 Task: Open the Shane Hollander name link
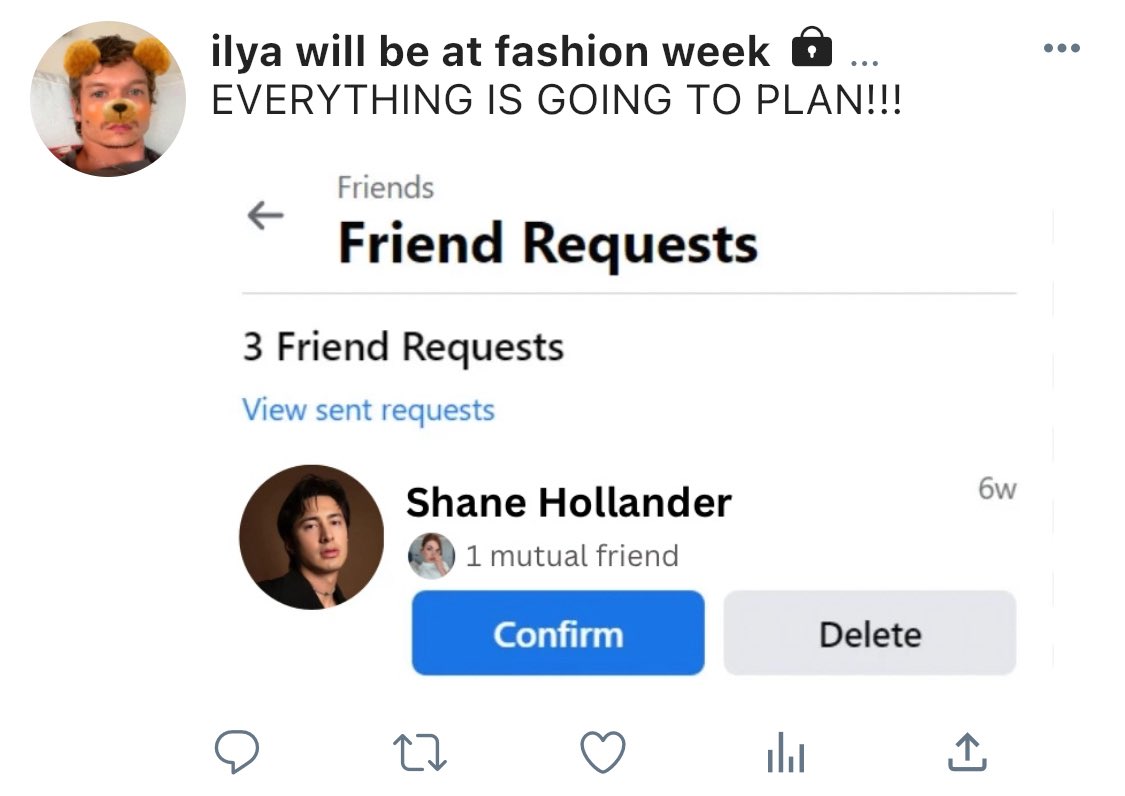tap(568, 502)
